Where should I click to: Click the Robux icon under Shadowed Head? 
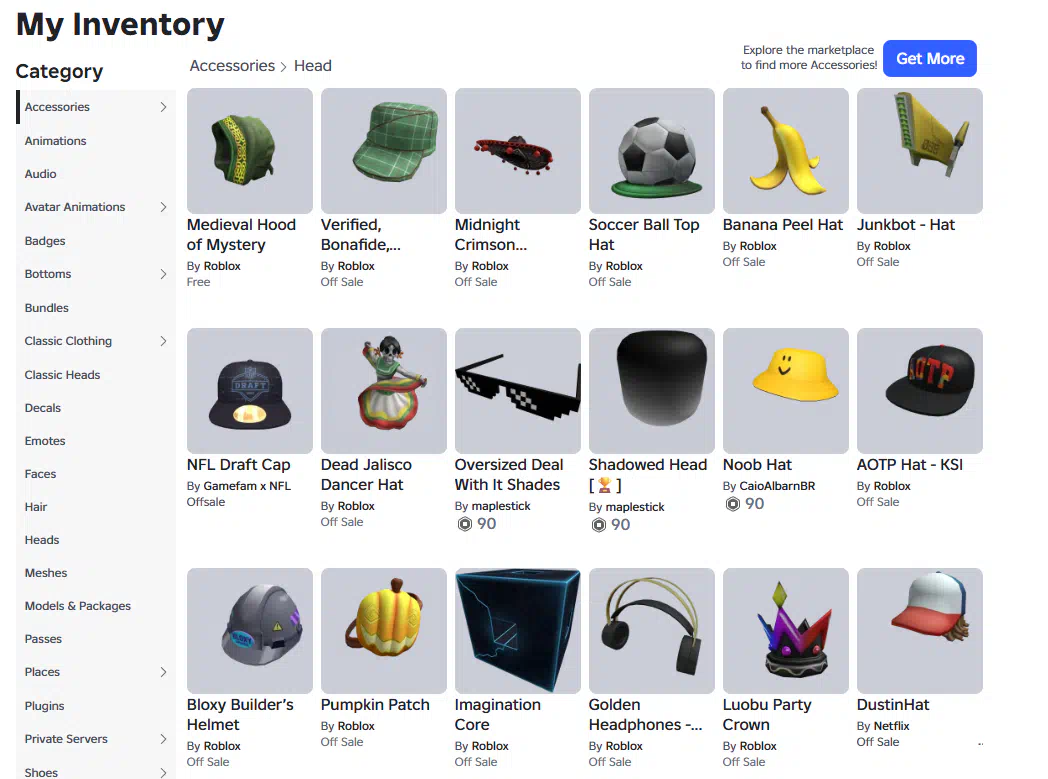click(x=599, y=525)
